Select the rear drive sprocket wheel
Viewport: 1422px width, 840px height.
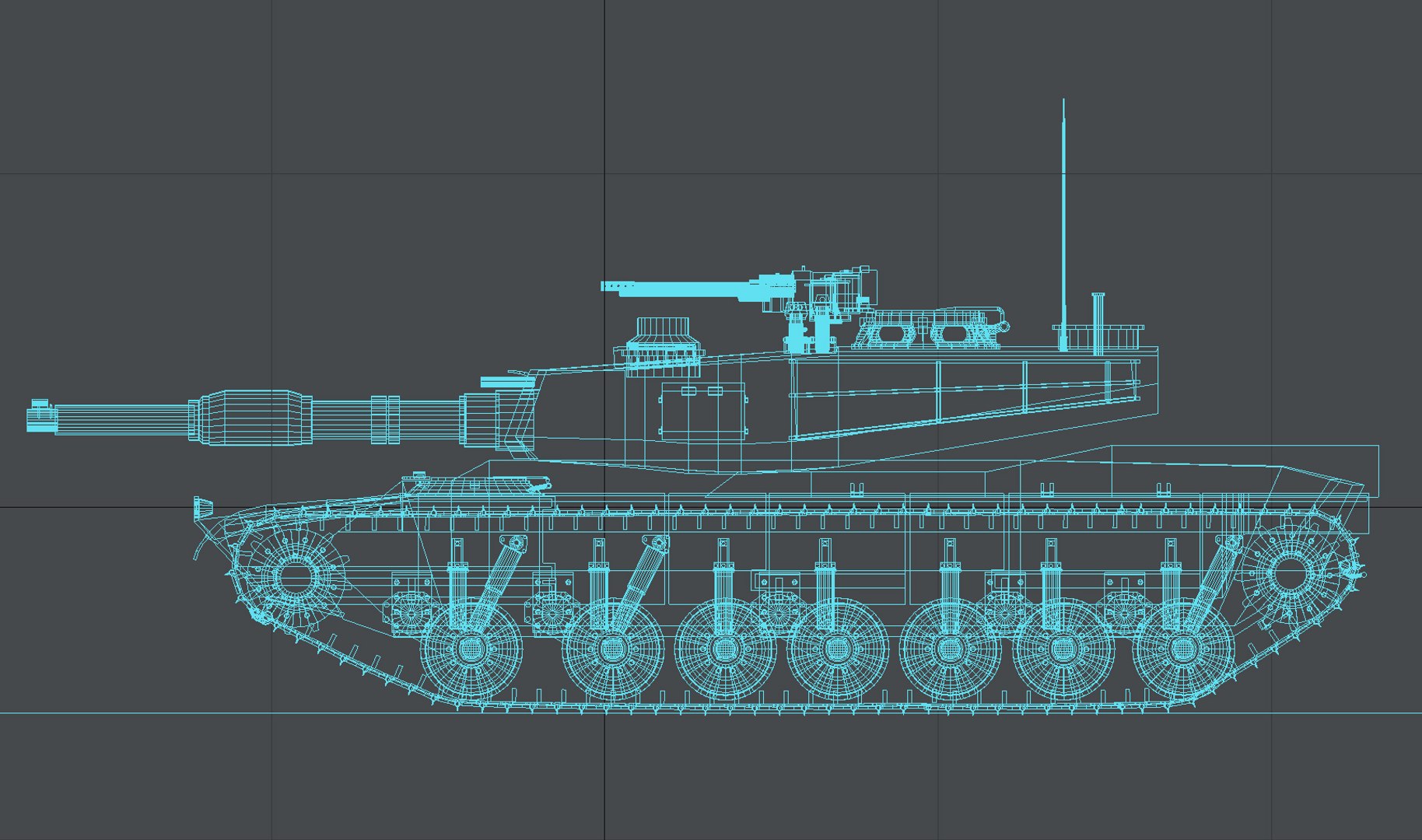[x=1290, y=574]
